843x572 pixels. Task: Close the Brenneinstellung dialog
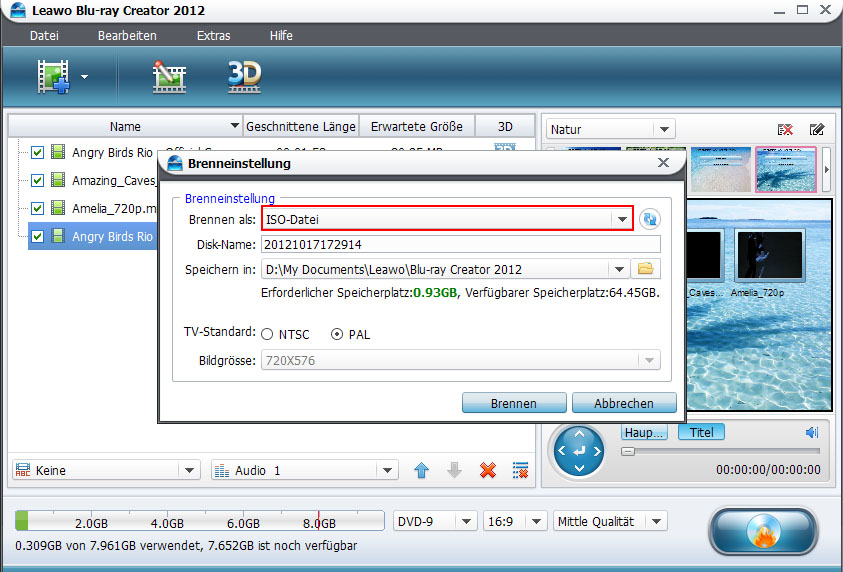pyautogui.click(x=663, y=163)
